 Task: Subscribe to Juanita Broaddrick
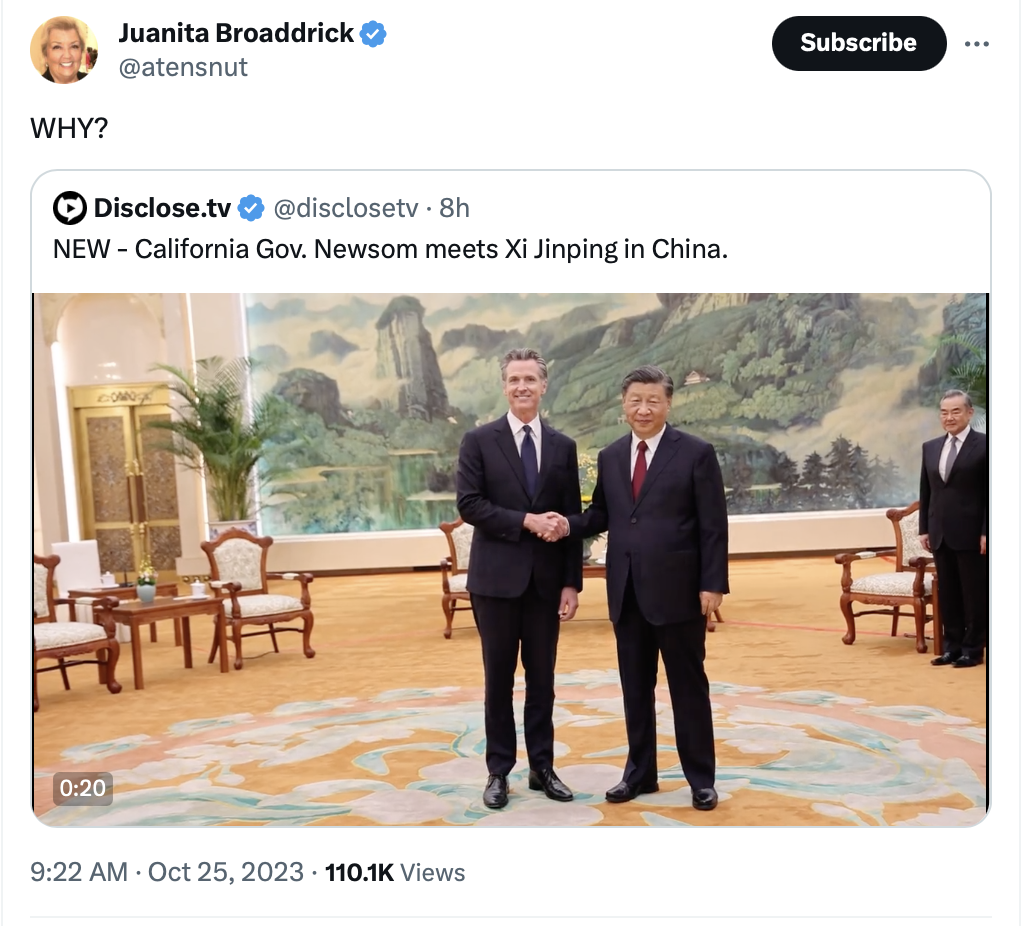coord(859,43)
